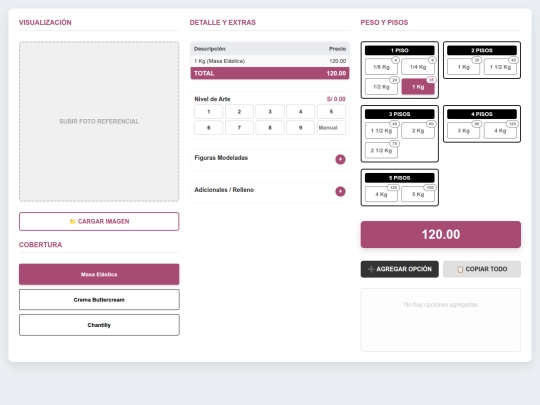Select 2 Kg under 3 PISOS
Image resolution: width=540 pixels, height=405 pixels.
pyautogui.click(x=418, y=131)
